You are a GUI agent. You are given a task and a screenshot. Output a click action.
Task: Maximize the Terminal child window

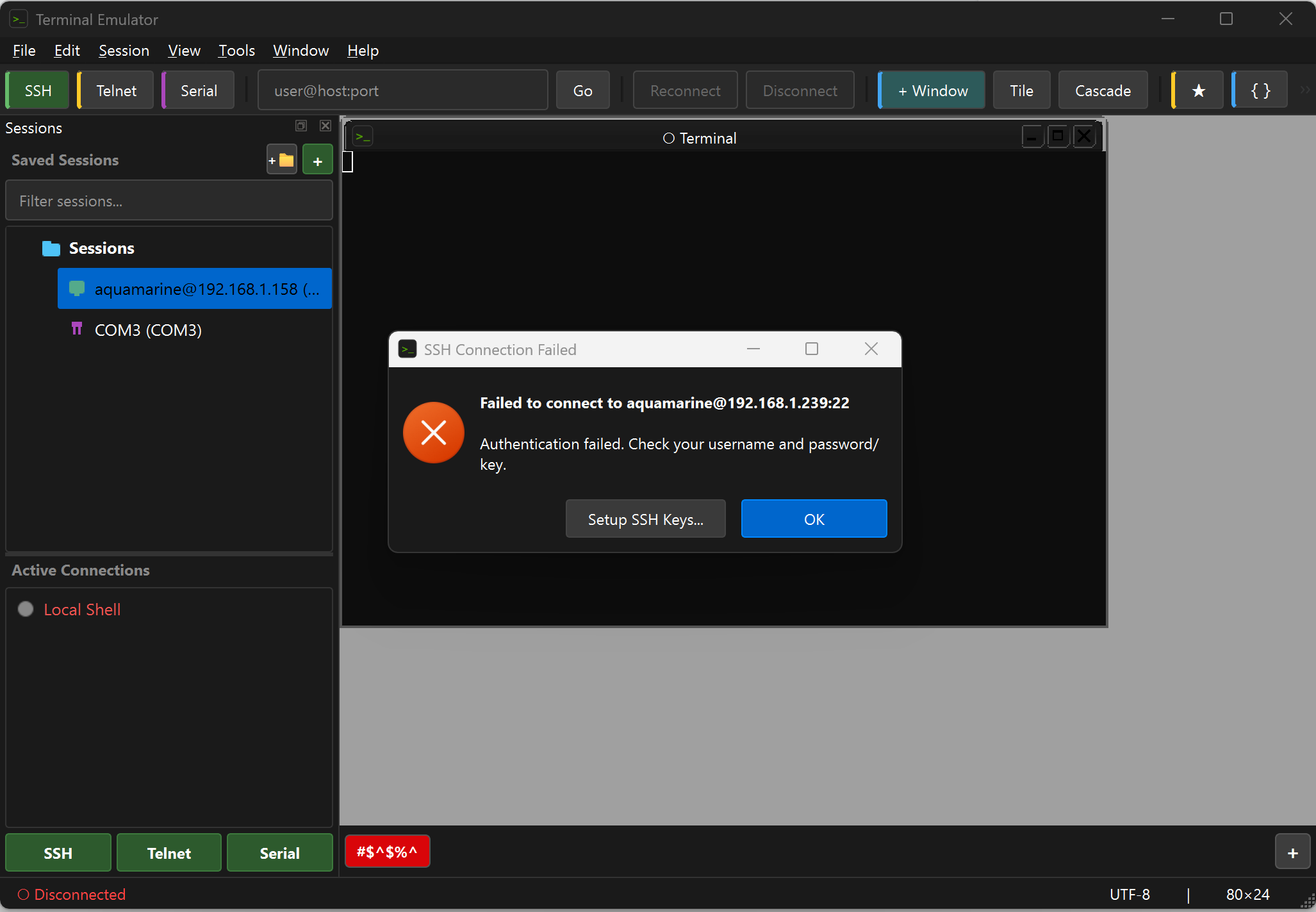click(1058, 137)
